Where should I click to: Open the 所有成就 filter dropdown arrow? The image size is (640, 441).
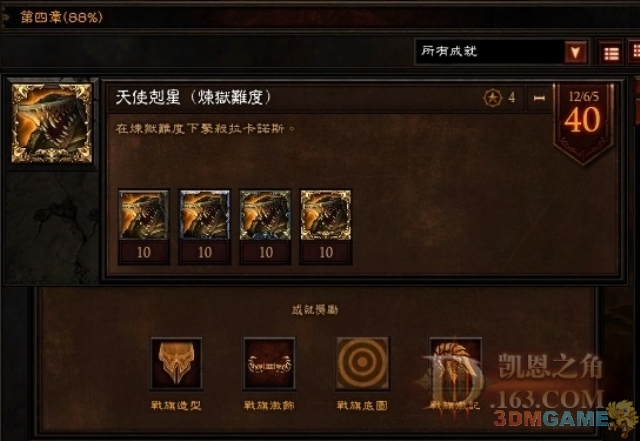click(x=575, y=52)
